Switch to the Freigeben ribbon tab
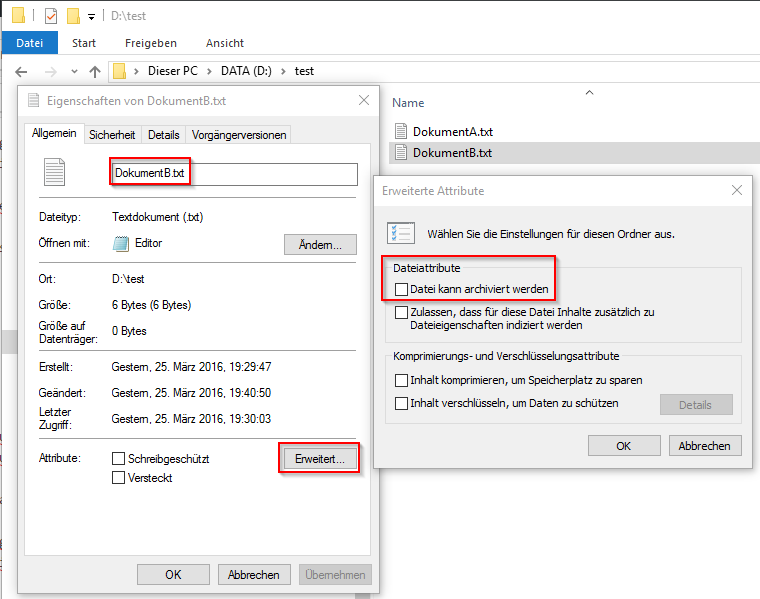760x599 pixels. click(151, 43)
